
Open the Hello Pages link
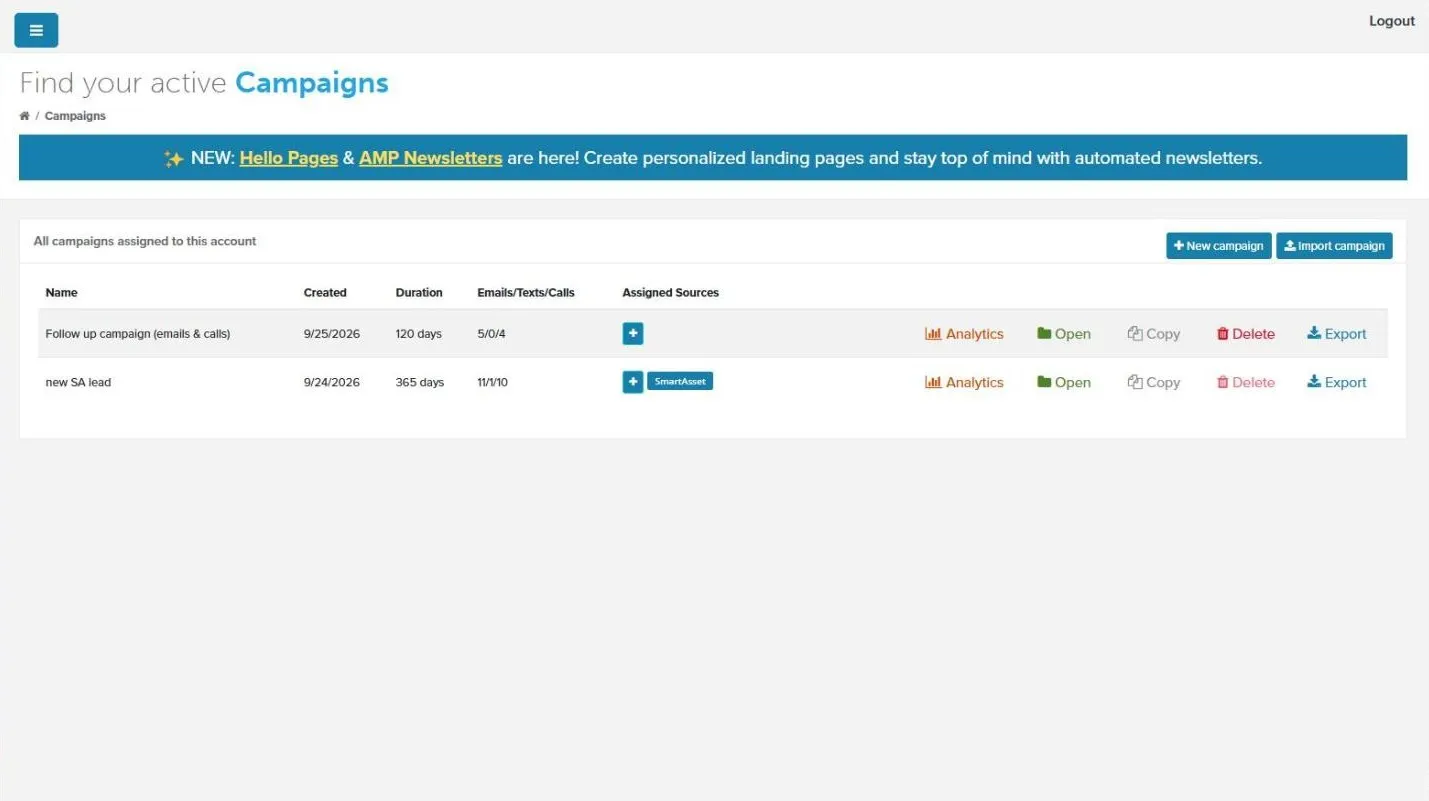289,158
